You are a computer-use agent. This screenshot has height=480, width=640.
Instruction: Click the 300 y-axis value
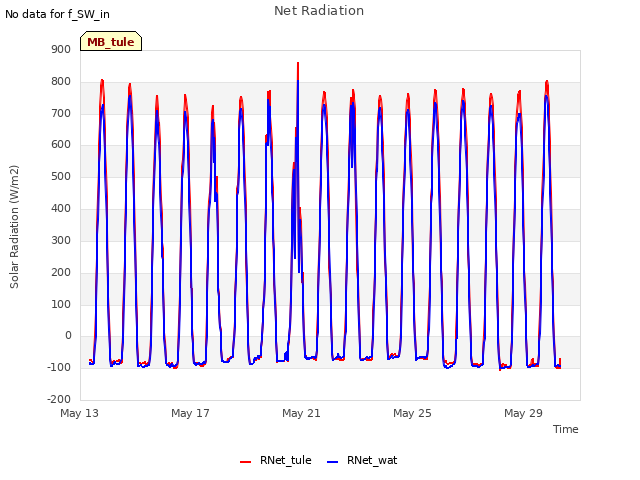coord(61,240)
